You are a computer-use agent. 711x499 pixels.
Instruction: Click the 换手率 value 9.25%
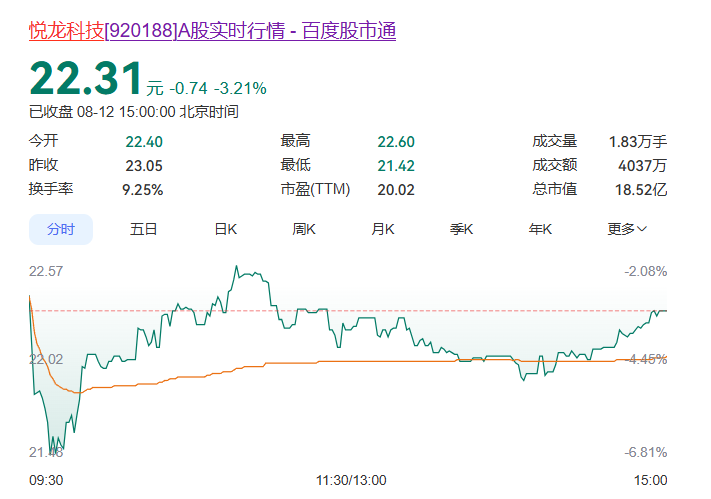142,190
